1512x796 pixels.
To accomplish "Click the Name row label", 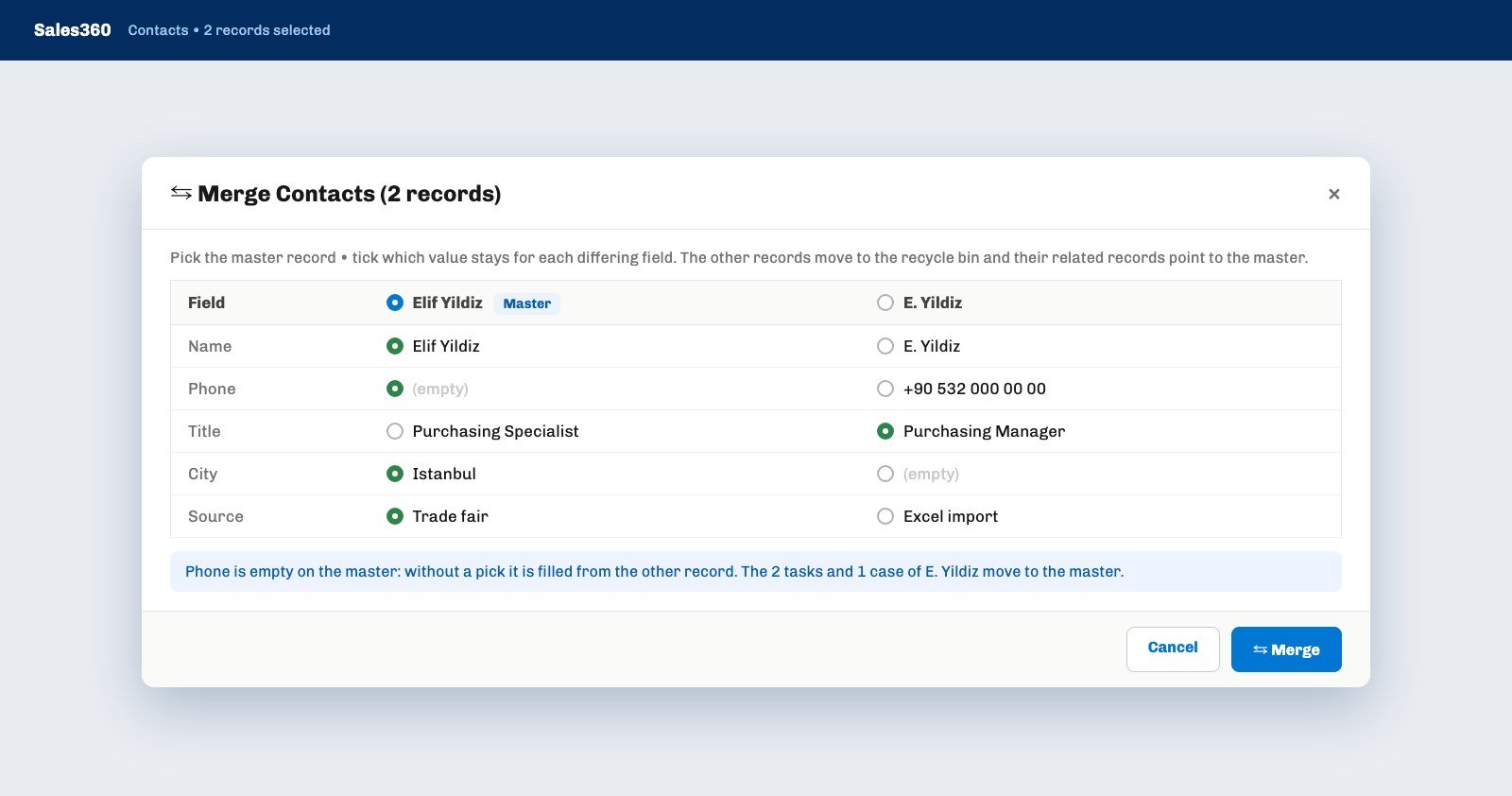I will tap(210, 346).
